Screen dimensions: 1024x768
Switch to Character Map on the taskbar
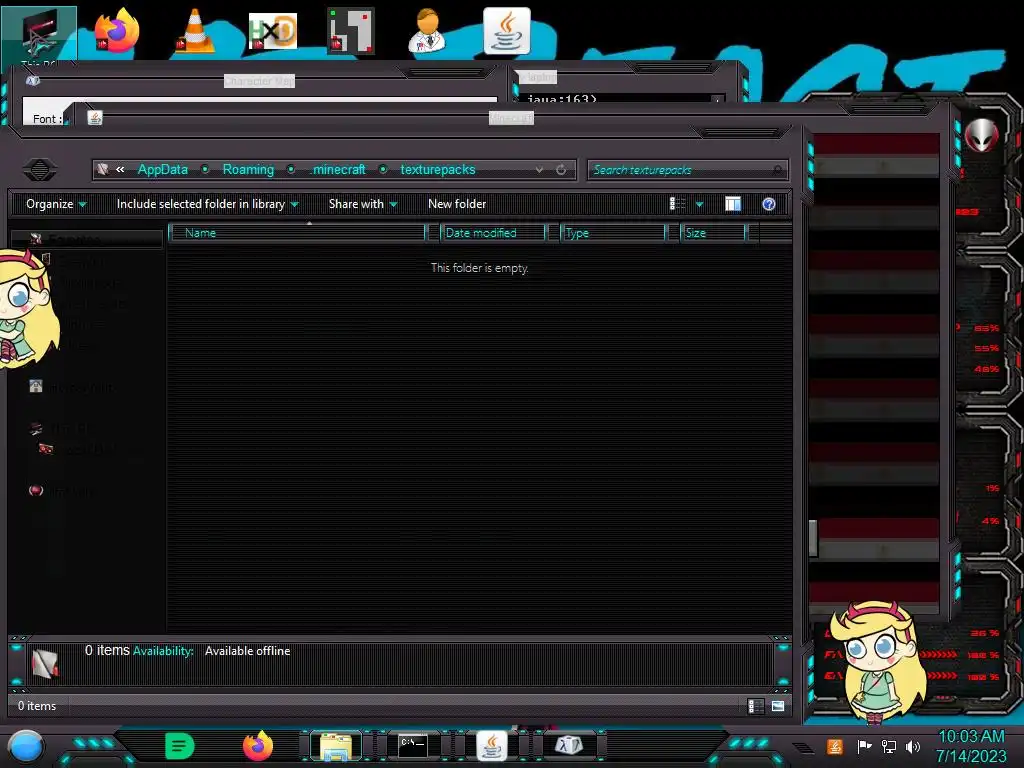point(569,746)
